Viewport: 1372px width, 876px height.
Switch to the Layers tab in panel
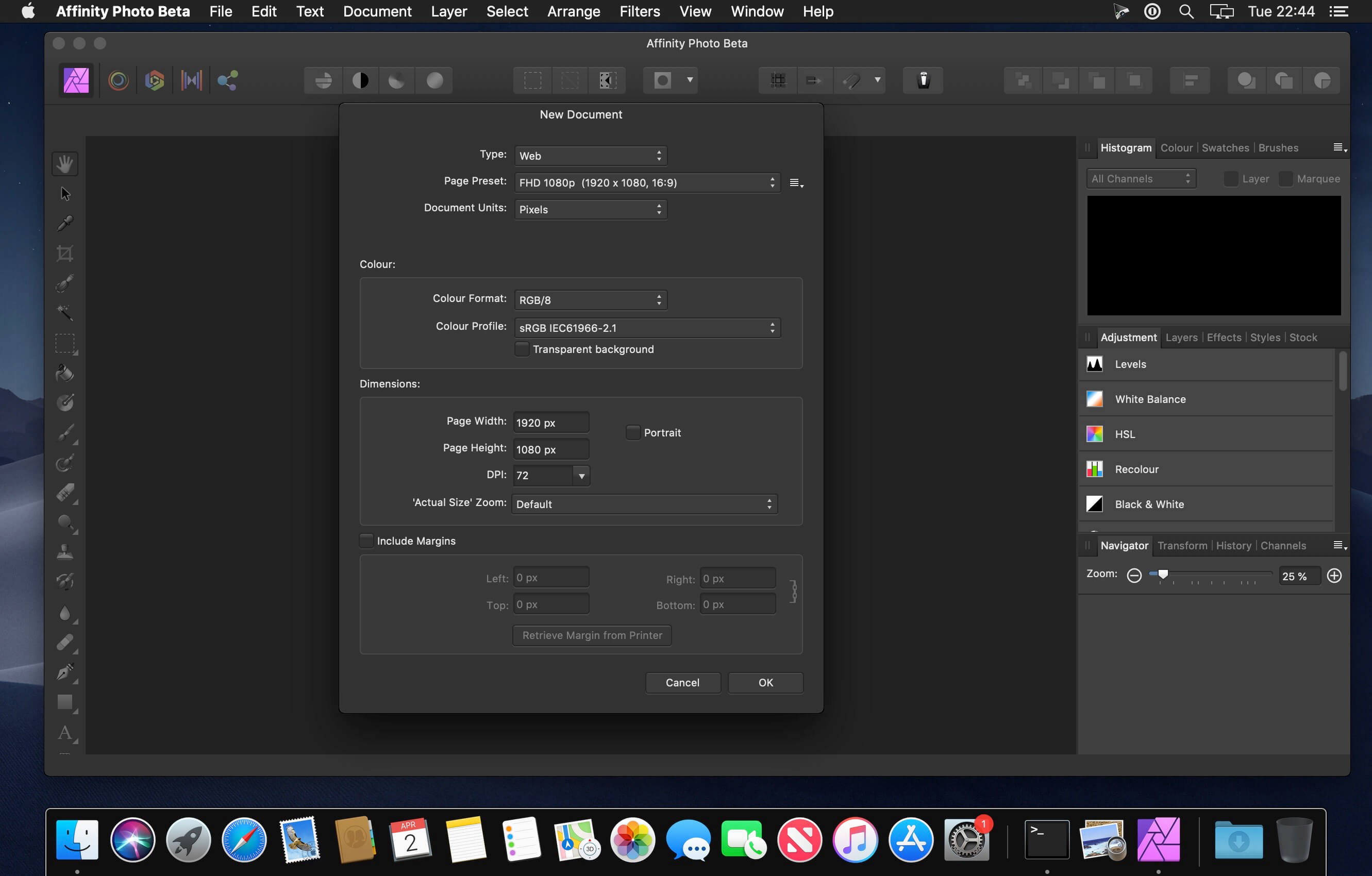(1181, 337)
